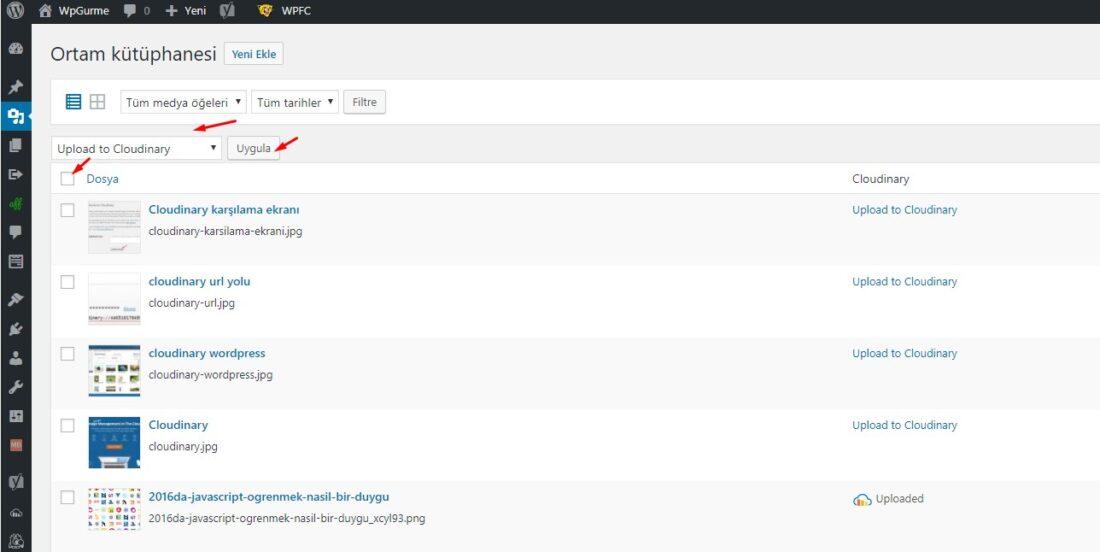Open the 2016da-javascript-ogrenmek-nasil-bir-duygu title link
The height and width of the screenshot is (552, 1100).
[x=269, y=497]
